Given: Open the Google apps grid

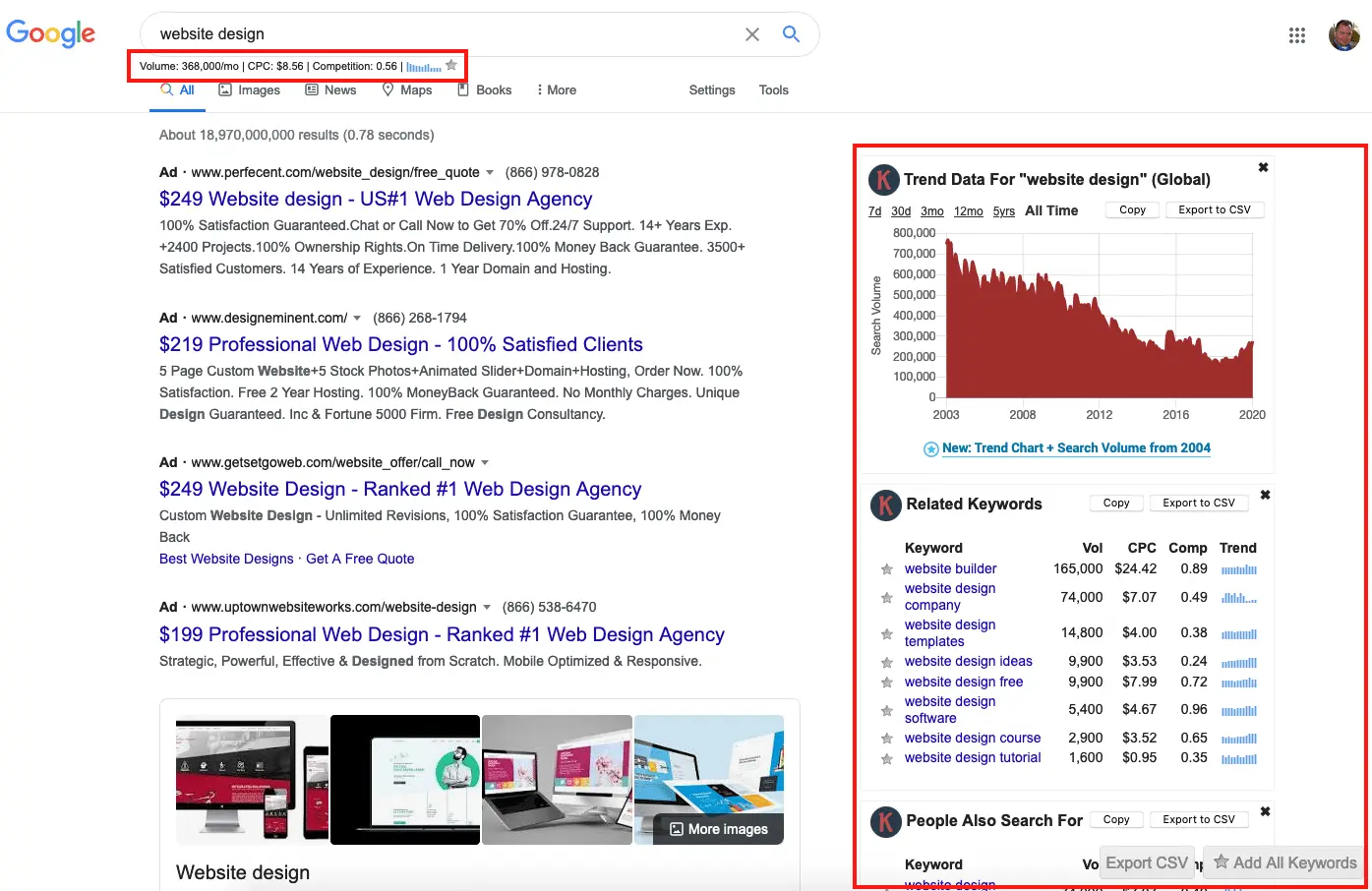Looking at the screenshot, I should click(1297, 35).
